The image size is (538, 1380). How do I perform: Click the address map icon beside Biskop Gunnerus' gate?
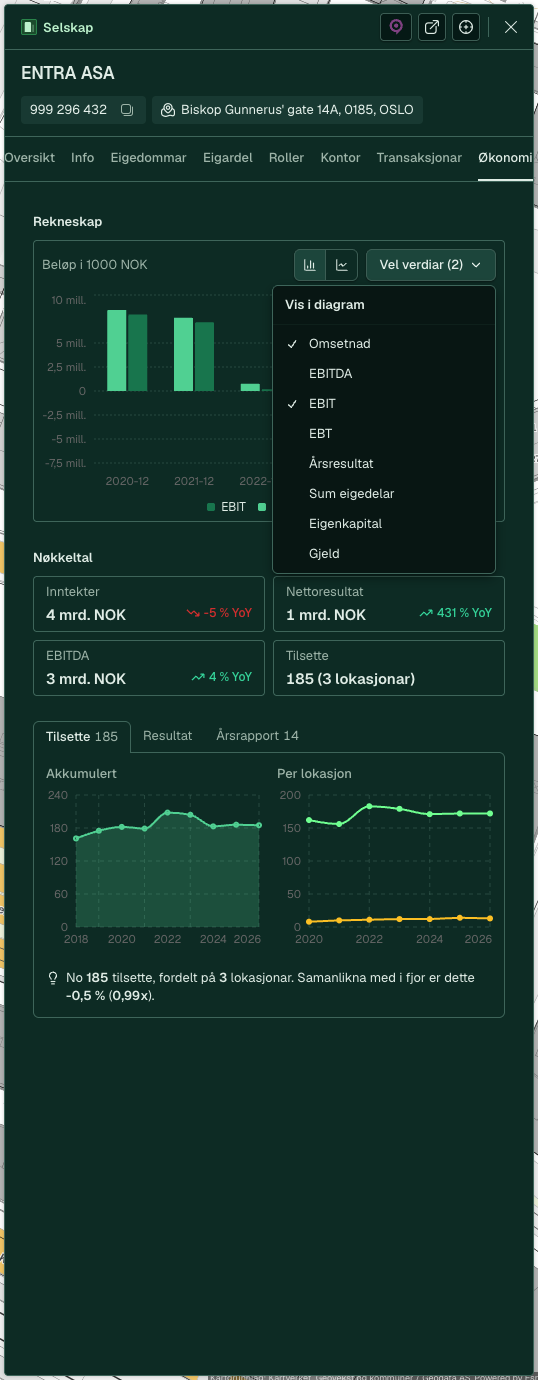168,110
